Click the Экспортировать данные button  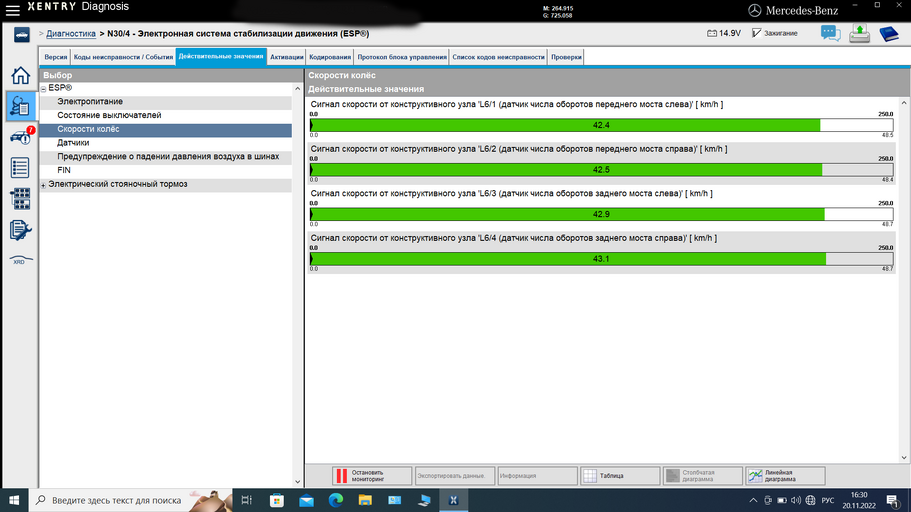[x=454, y=476]
